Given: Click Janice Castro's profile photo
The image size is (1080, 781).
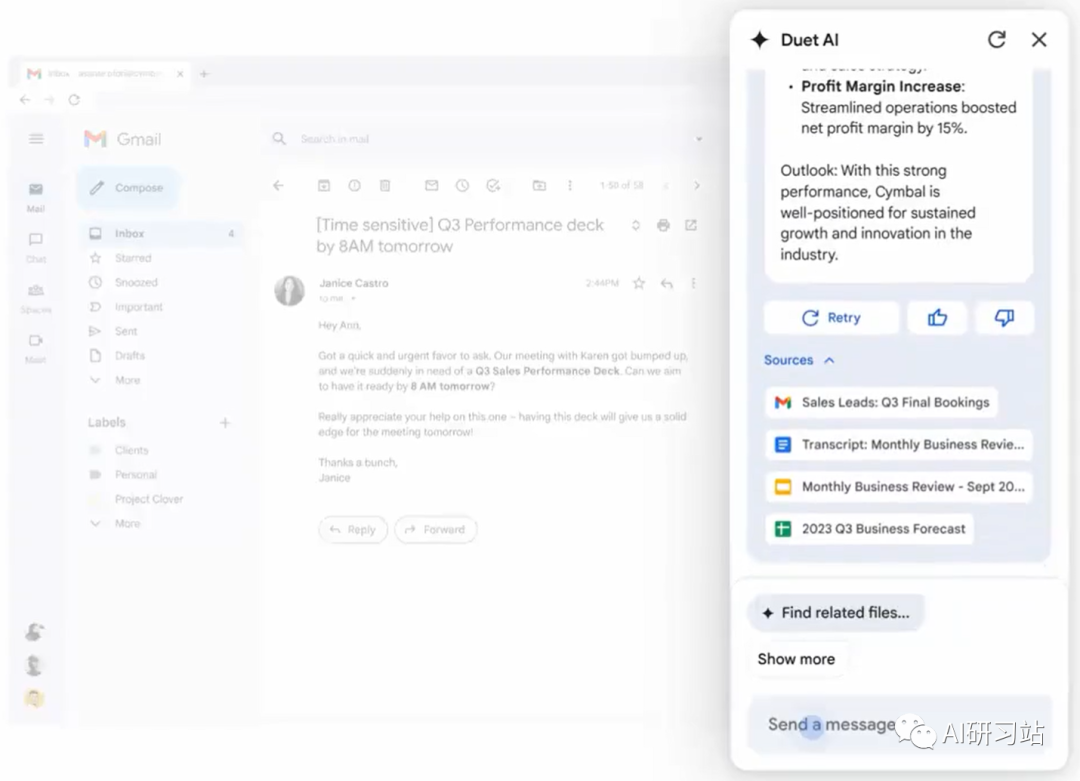Looking at the screenshot, I should pyautogui.click(x=289, y=291).
